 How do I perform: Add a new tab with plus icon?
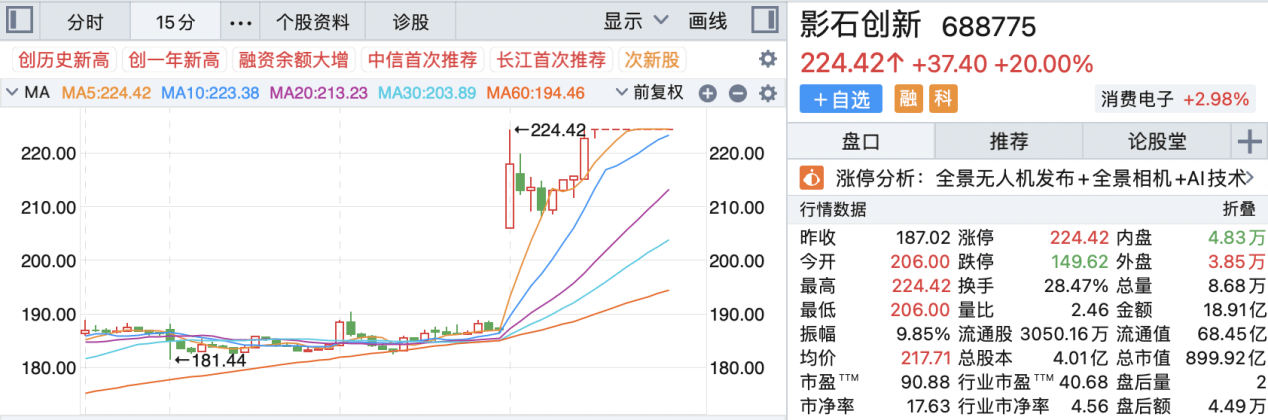click(1249, 141)
